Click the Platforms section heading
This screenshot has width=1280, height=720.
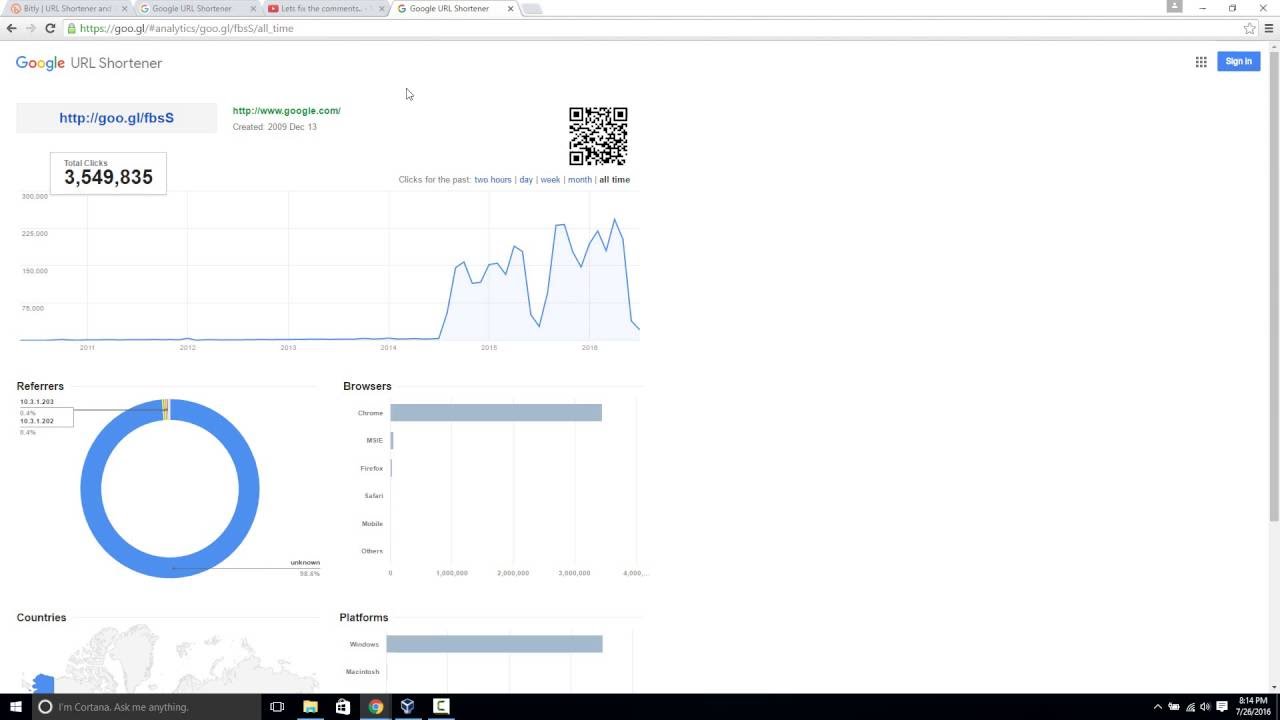coord(364,618)
